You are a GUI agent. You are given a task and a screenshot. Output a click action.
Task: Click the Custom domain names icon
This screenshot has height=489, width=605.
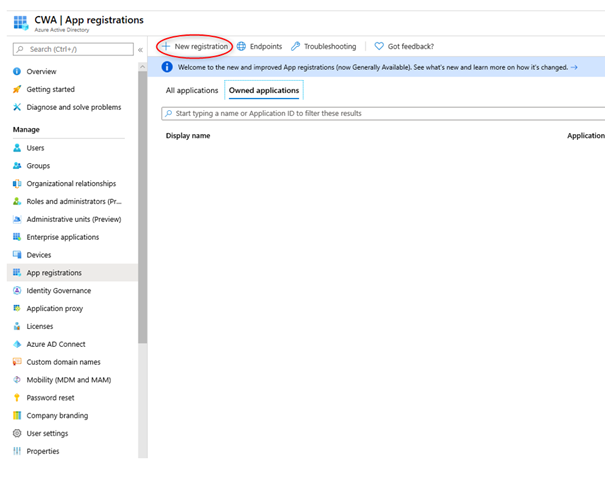tap(17, 362)
